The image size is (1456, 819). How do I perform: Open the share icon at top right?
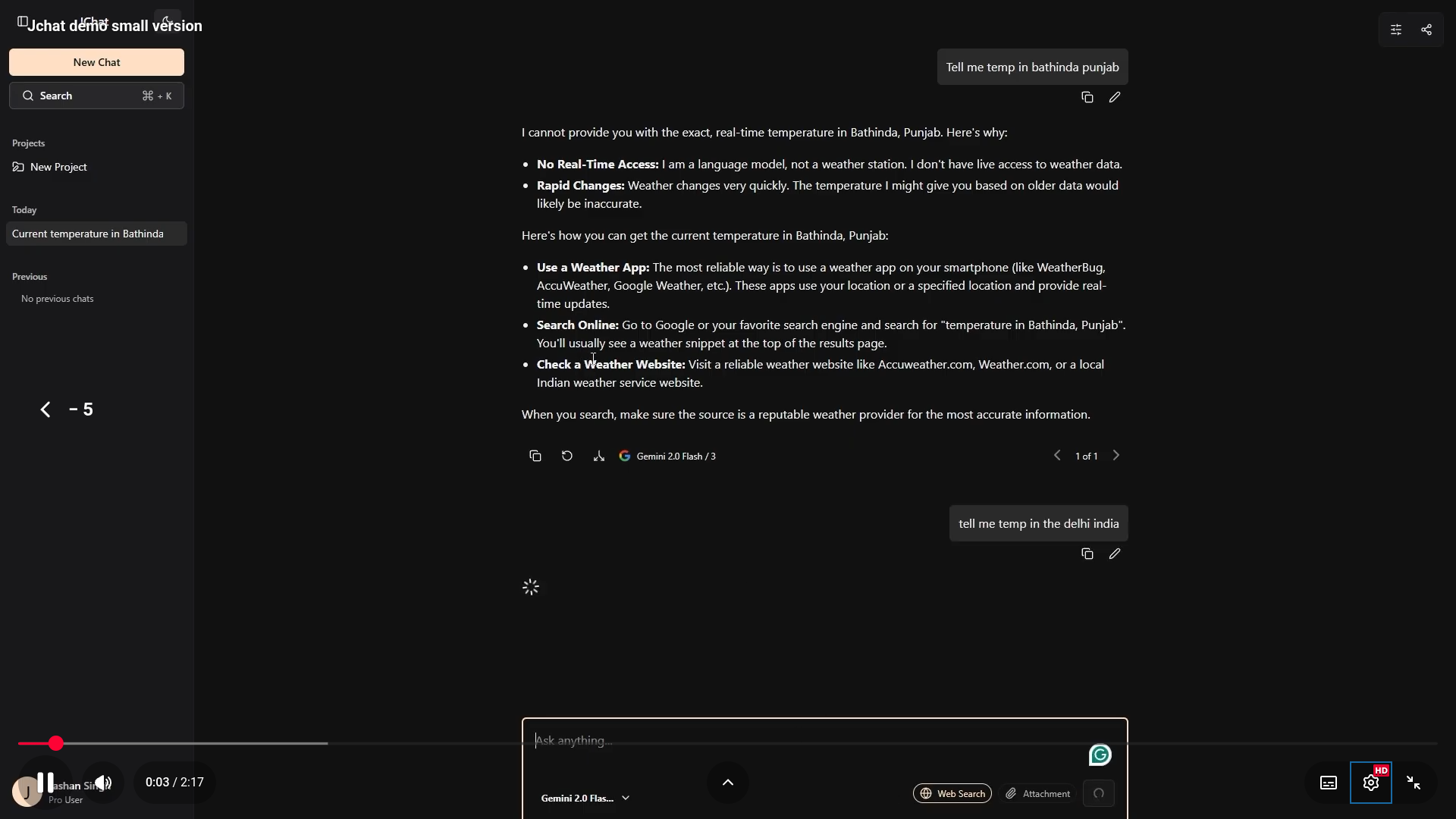1426,30
